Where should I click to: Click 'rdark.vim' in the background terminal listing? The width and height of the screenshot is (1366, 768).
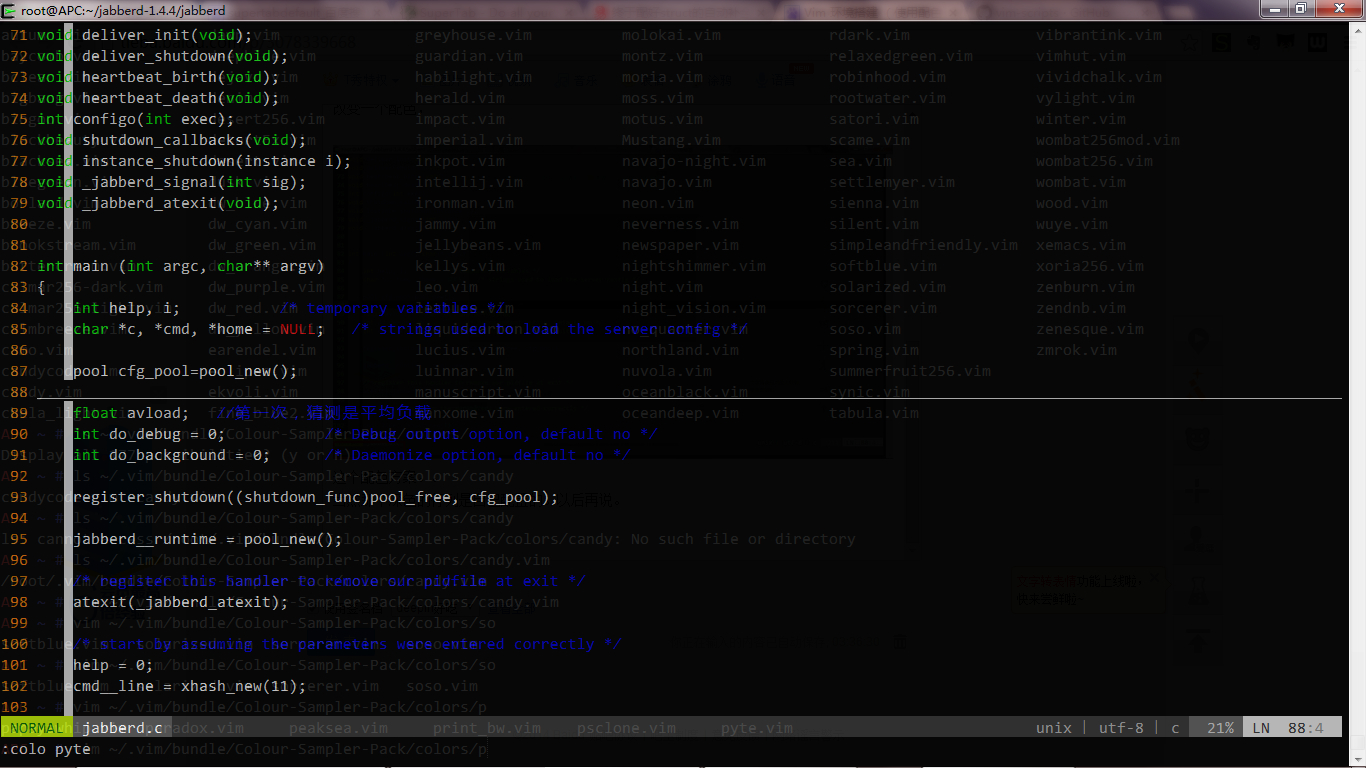coord(869,35)
